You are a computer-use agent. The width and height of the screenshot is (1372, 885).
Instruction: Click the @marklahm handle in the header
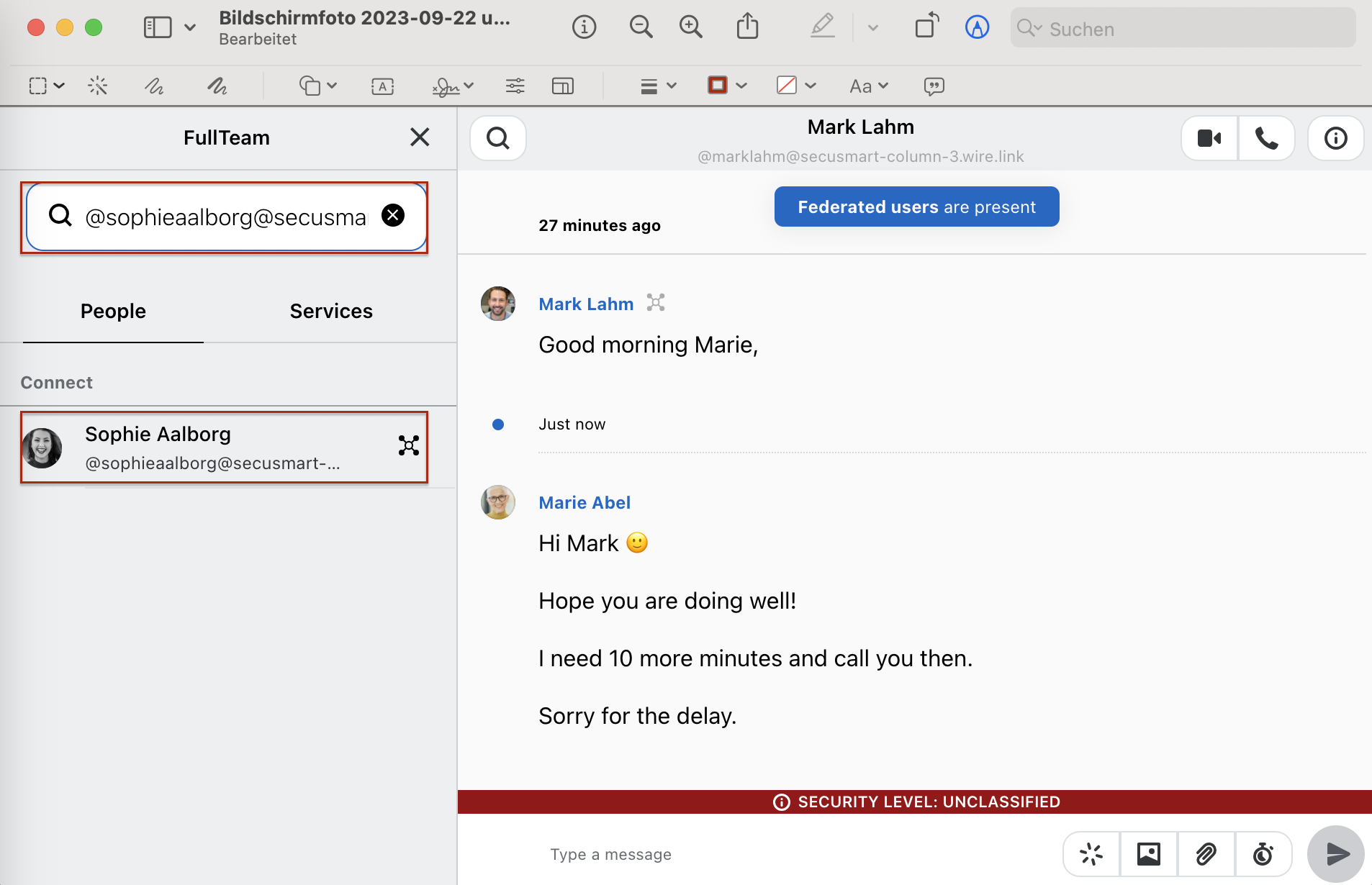click(861, 156)
